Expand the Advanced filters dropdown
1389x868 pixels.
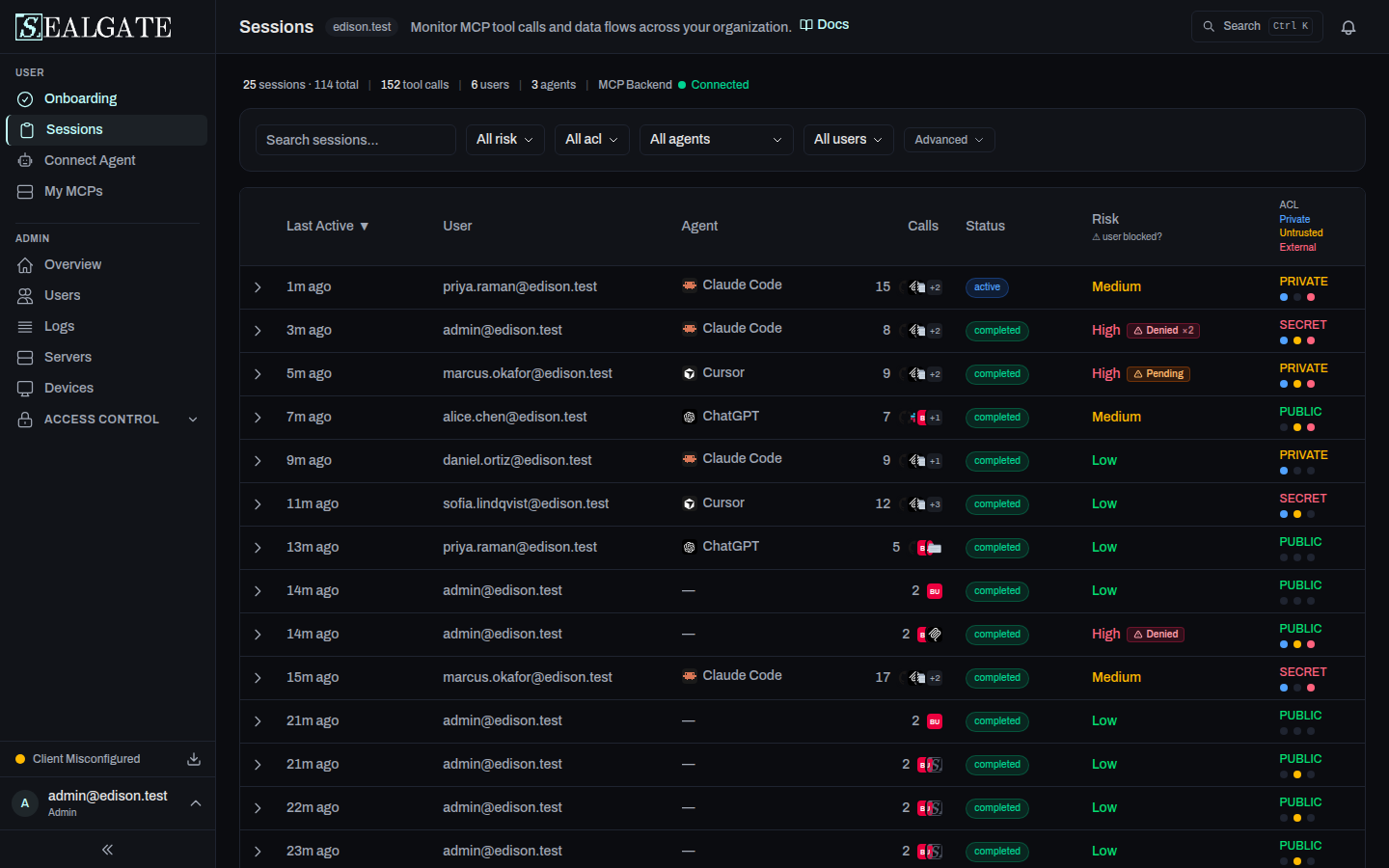[949, 140]
